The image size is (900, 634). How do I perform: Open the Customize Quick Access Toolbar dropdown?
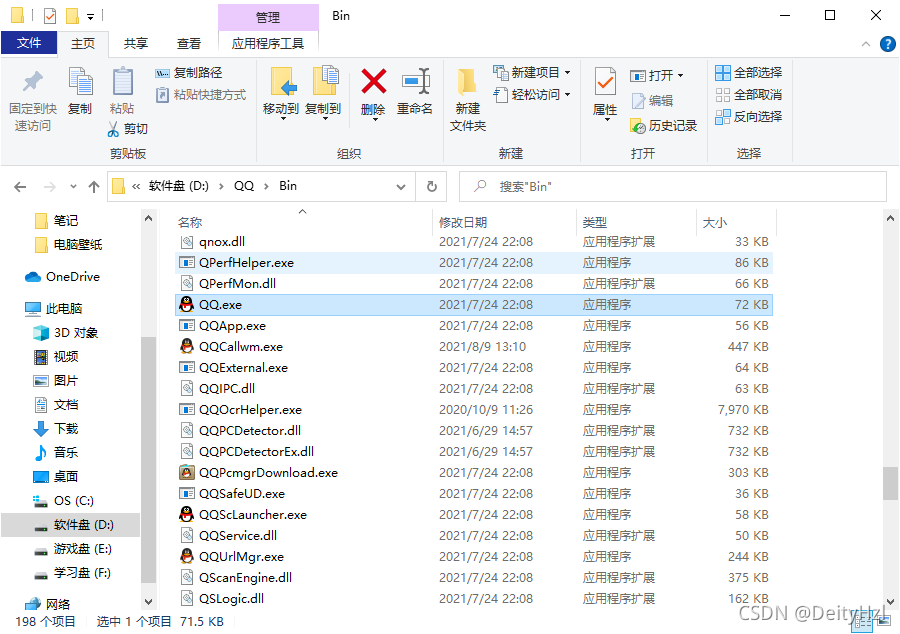90,17
